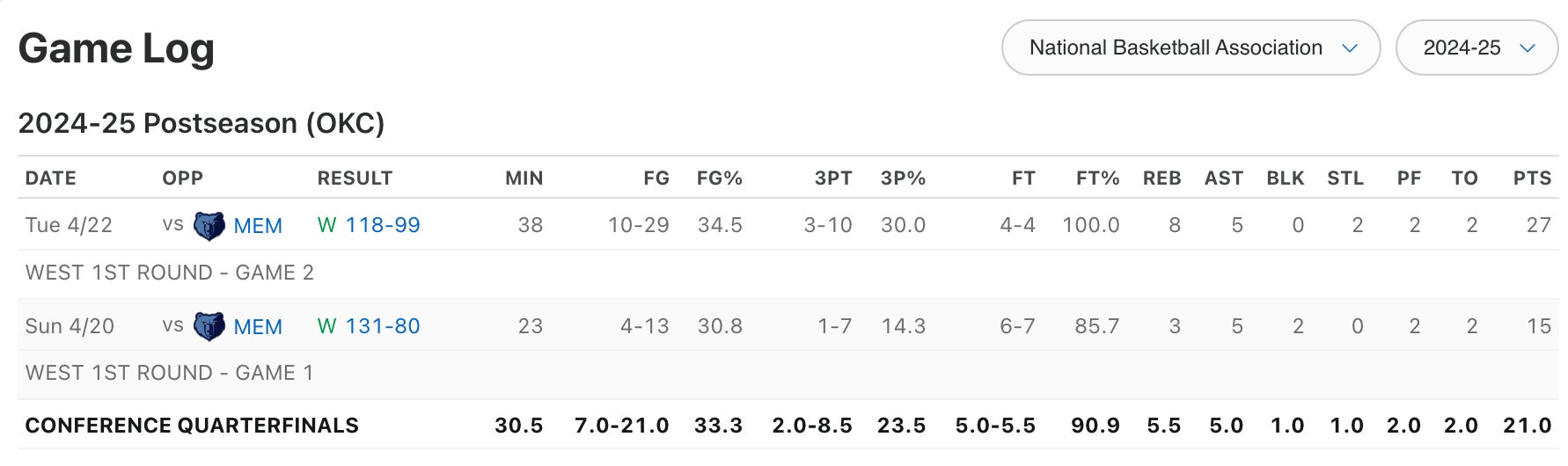The width and height of the screenshot is (1568, 466).
Task: Click the Tue 4/22 date cell
Action: 69,225
